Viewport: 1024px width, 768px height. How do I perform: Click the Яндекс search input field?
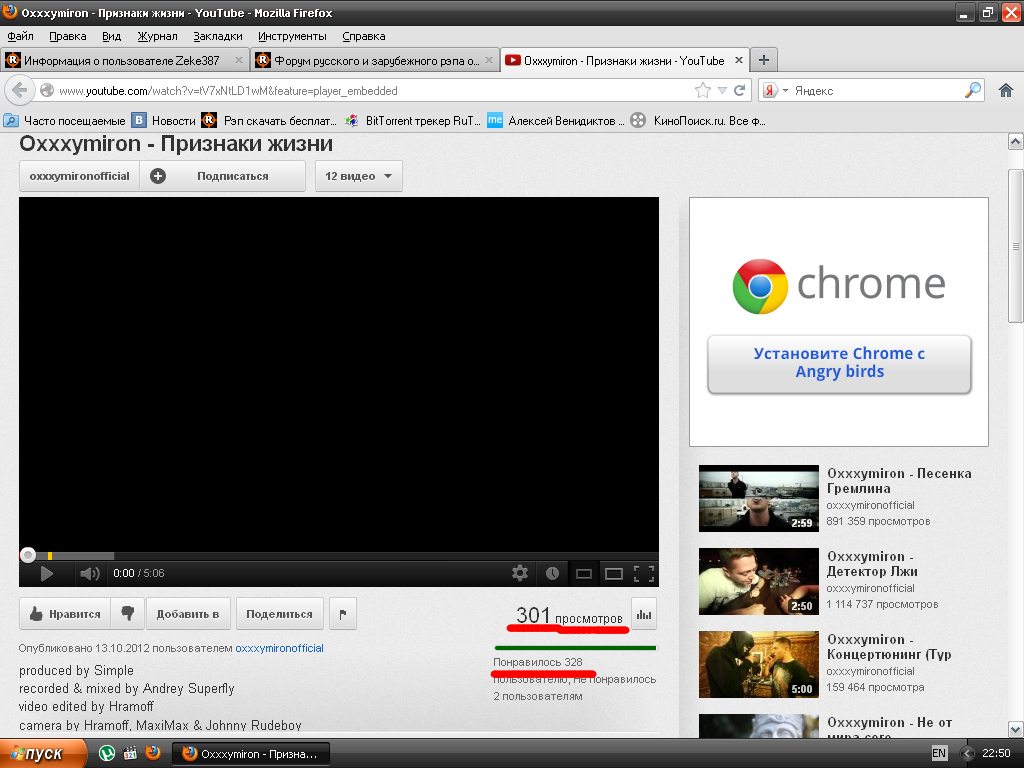tap(876, 90)
